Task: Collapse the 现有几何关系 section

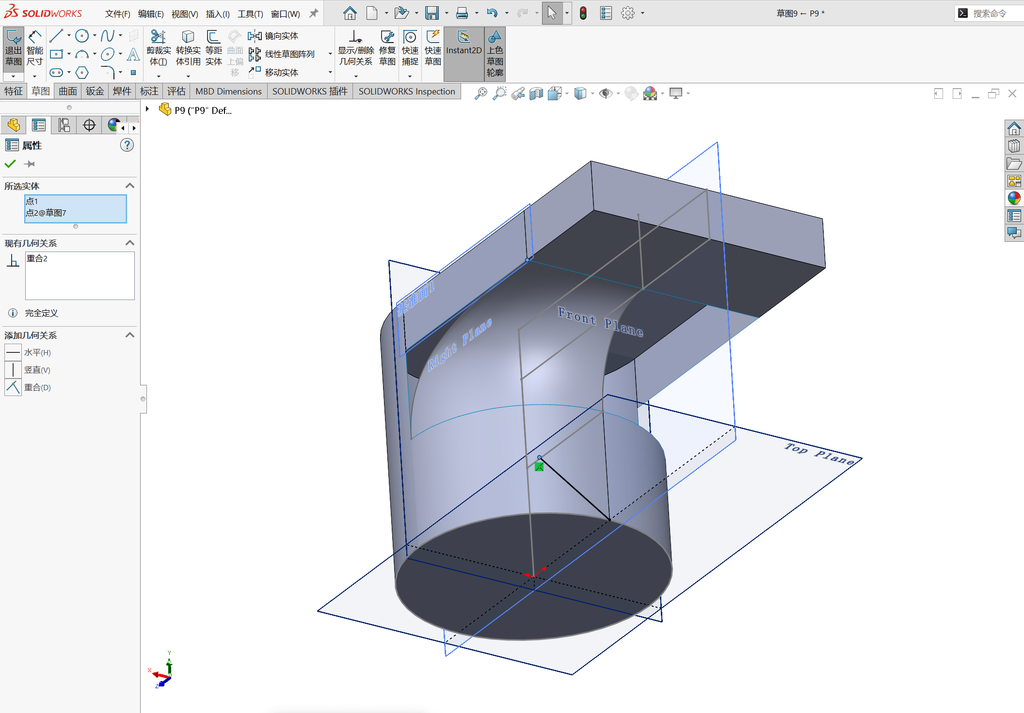Action: (129, 243)
